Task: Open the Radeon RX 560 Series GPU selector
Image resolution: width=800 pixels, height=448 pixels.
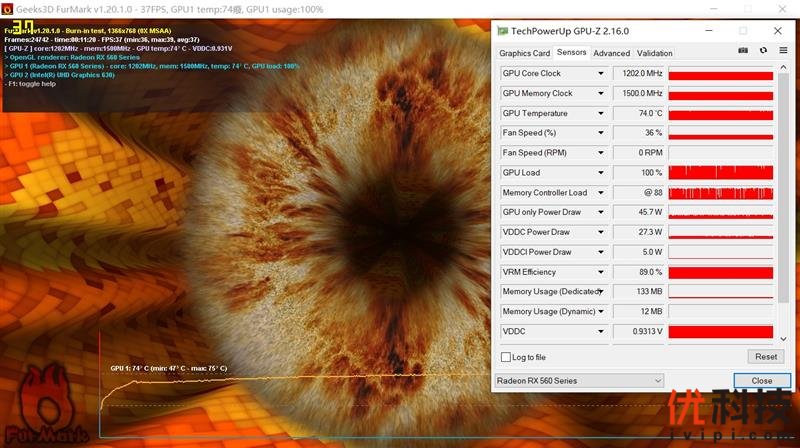Action: click(579, 381)
